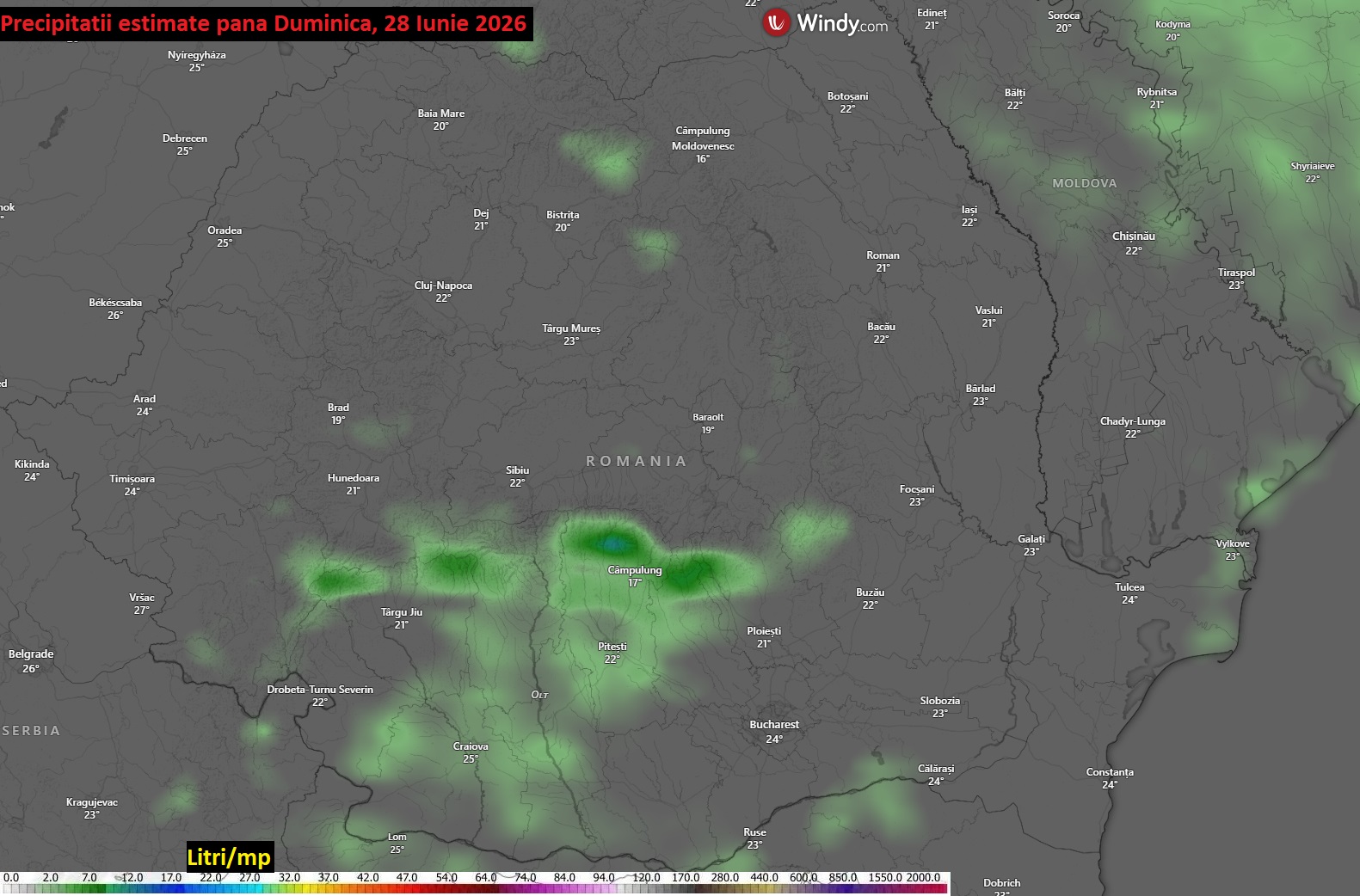Click the red precipitation title banner

(265, 23)
